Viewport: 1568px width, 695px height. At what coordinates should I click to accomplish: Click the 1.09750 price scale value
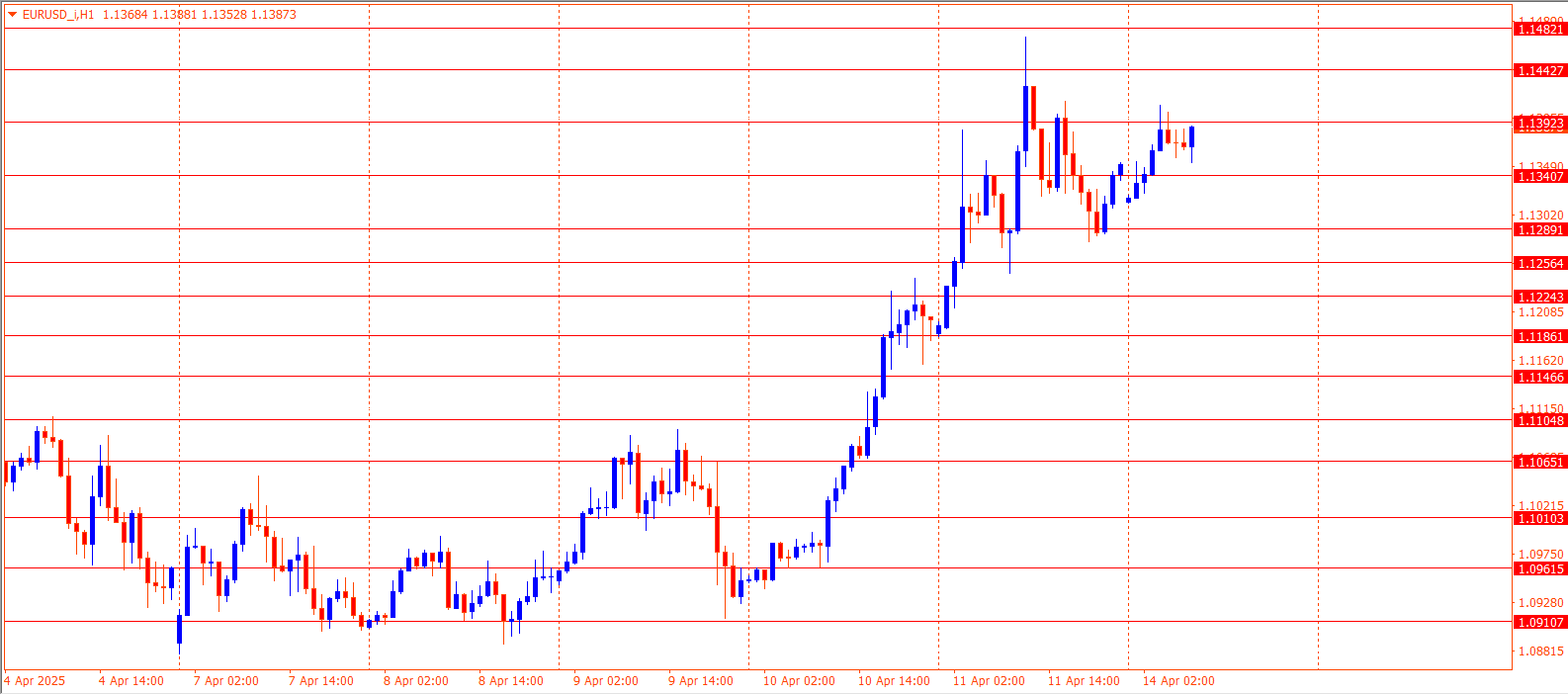tap(1541, 555)
